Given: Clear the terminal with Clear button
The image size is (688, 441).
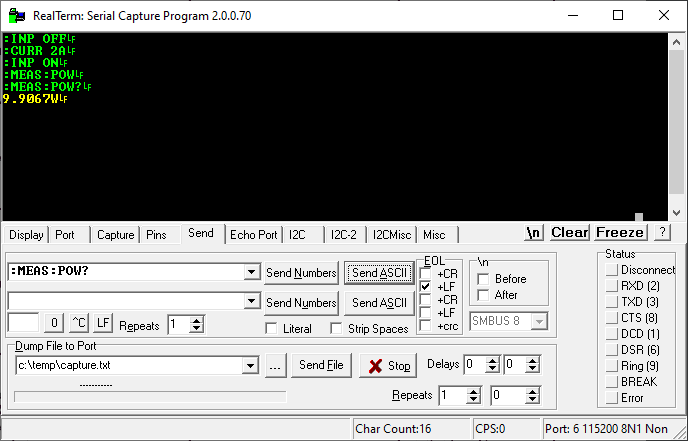Looking at the screenshot, I should click(x=570, y=233).
